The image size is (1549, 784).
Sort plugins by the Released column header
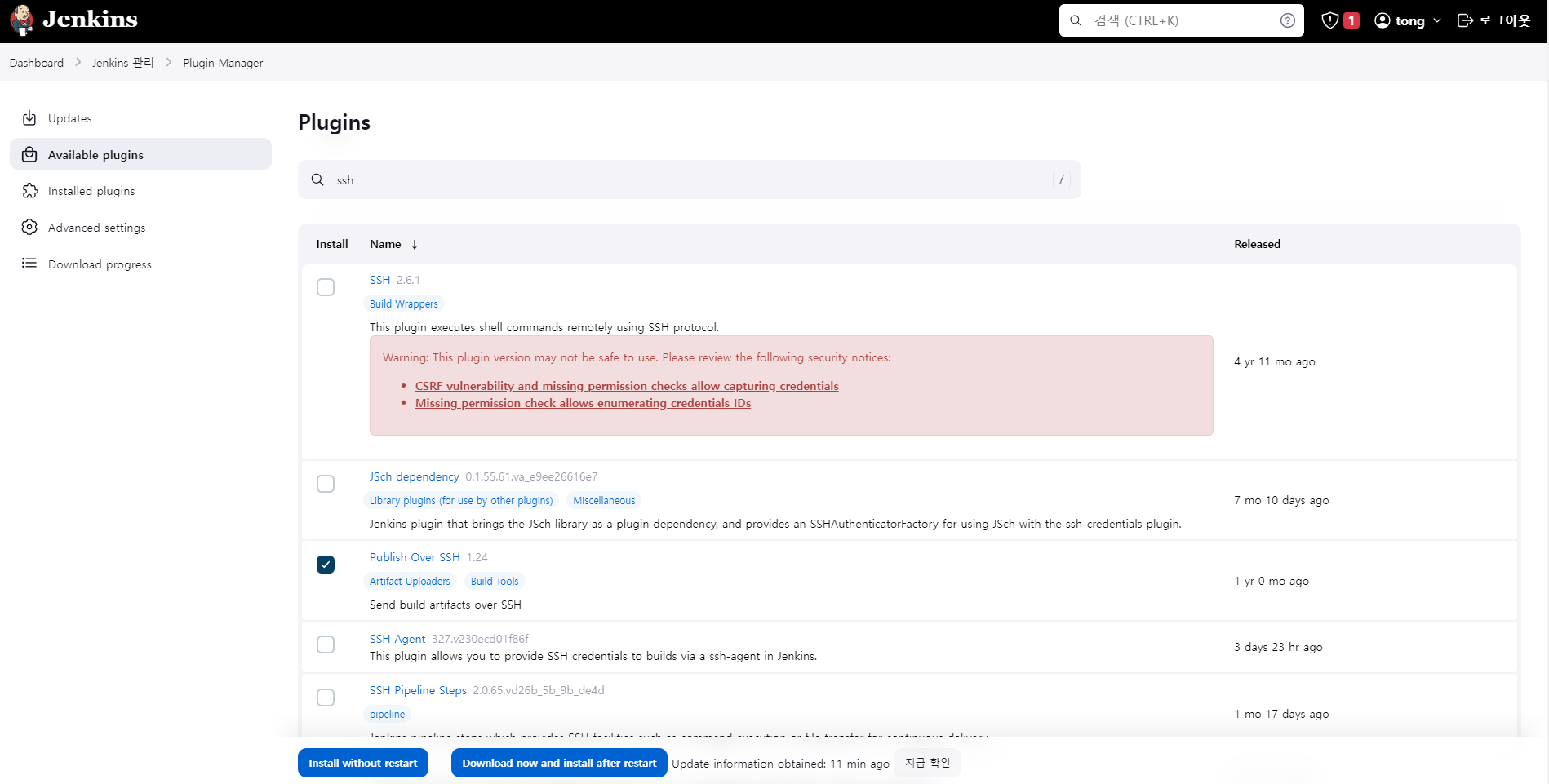1257,244
